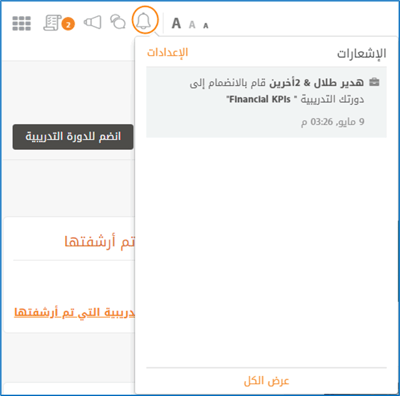Click the الإشعارات panel heading
The width and height of the screenshot is (400, 396).
[361, 53]
